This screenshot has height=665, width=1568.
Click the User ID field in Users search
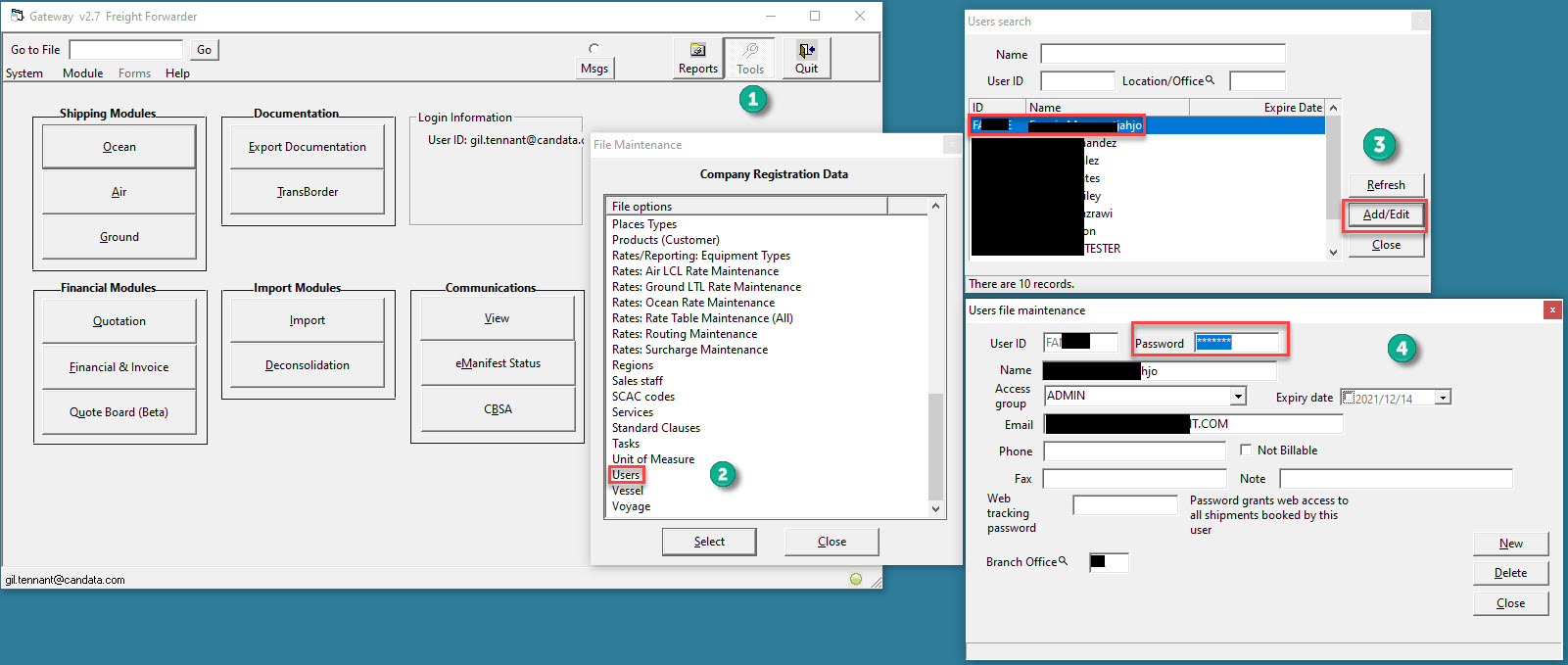click(x=1077, y=81)
